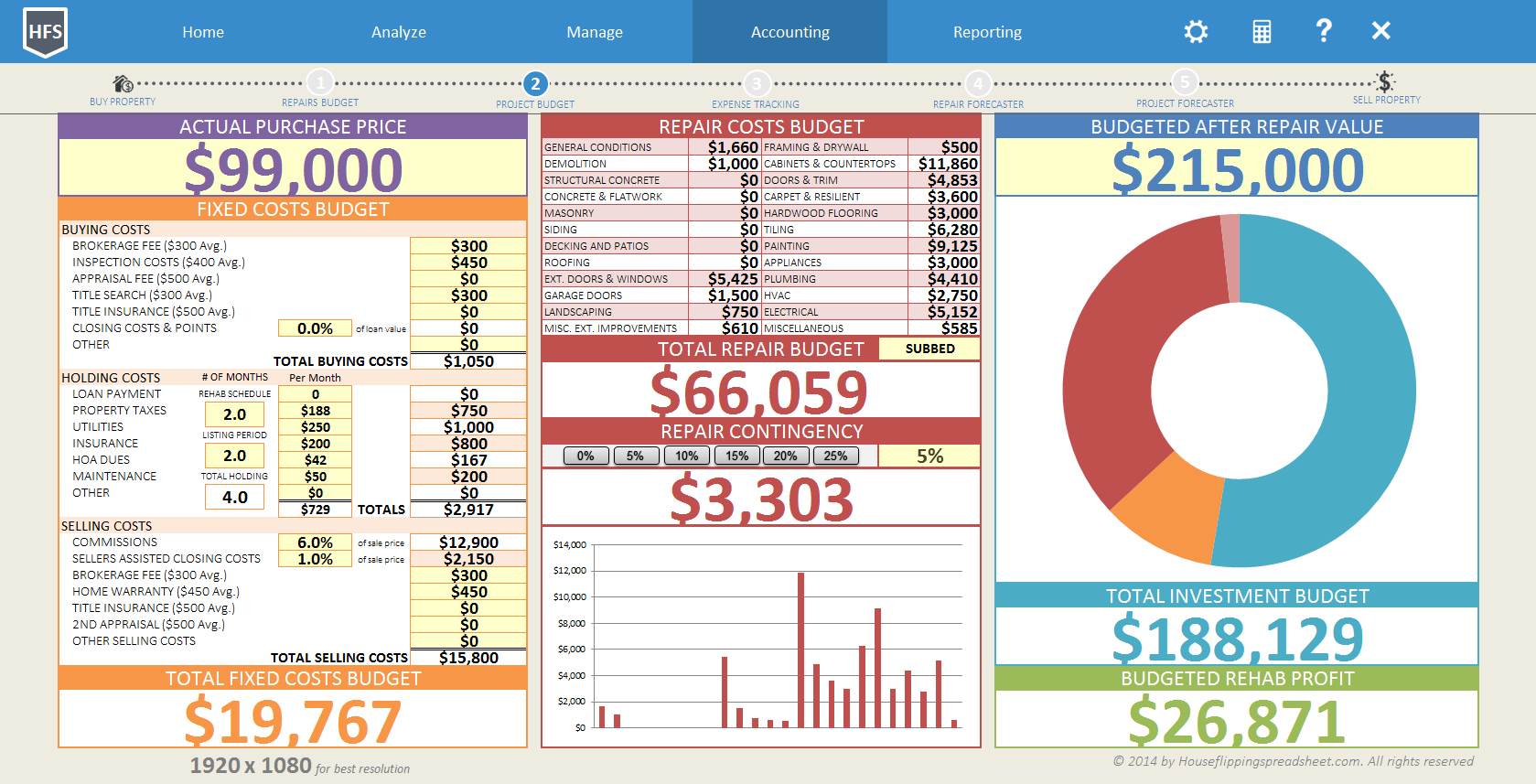Select the 0% contingency option
The image size is (1536, 784).
585,456
